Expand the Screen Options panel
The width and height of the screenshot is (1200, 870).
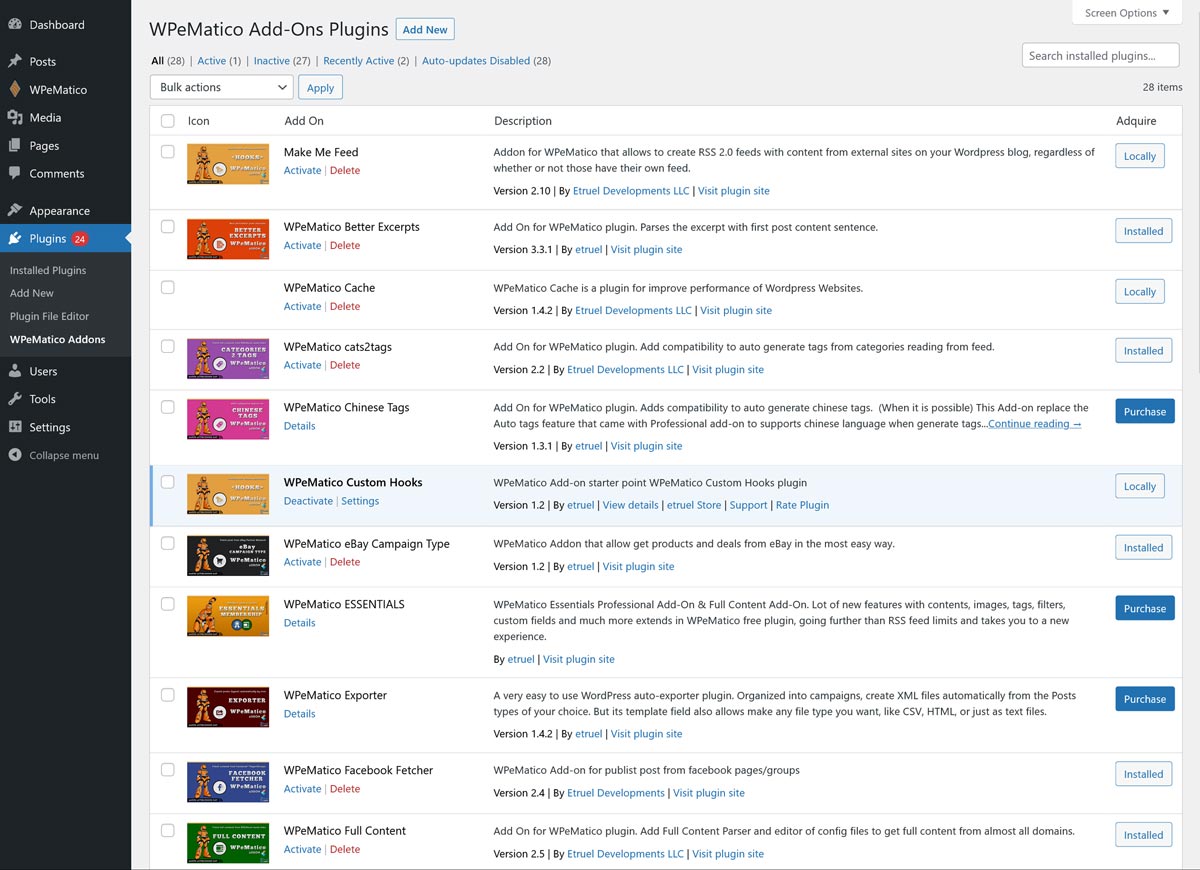tap(1126, 13)
